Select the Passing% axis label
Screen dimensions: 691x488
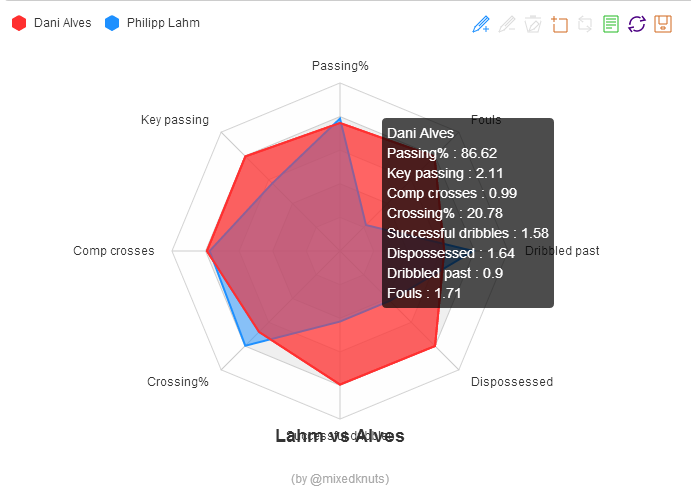(340, 66)
